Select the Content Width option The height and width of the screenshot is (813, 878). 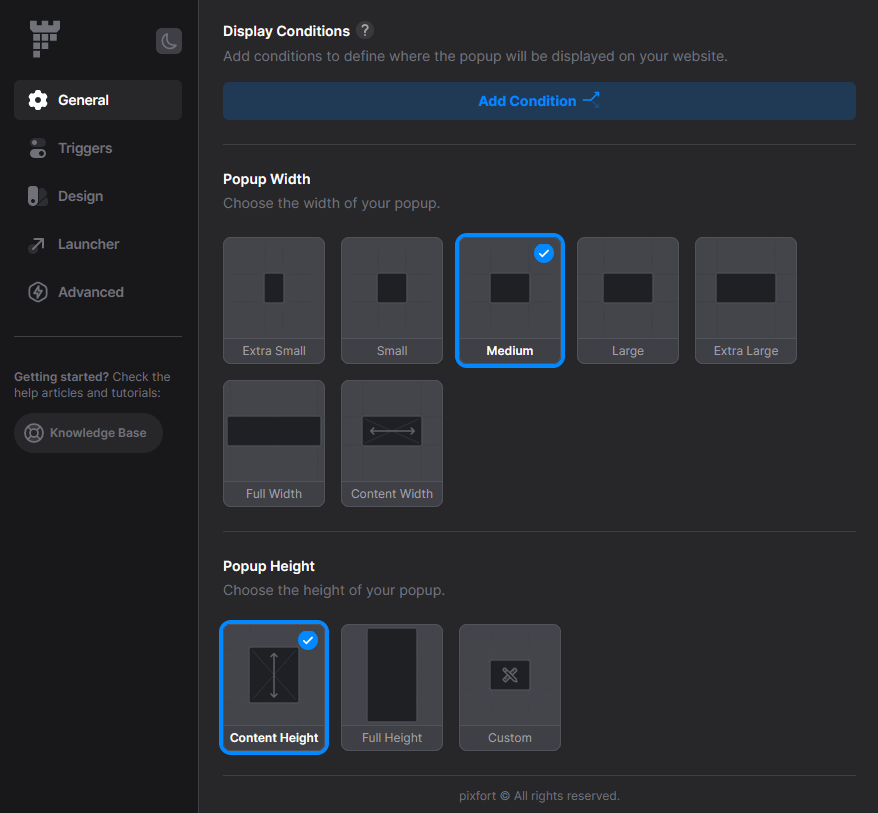[391, 443]
